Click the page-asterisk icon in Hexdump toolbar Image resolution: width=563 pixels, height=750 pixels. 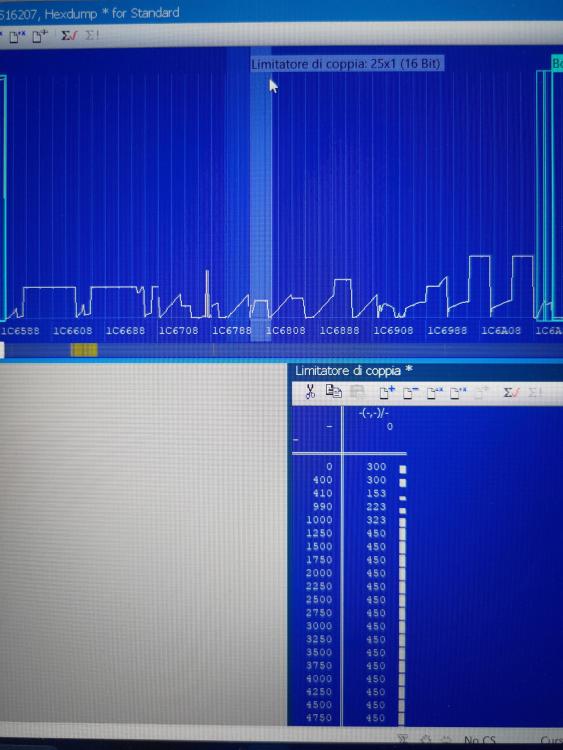pos(17,36)
